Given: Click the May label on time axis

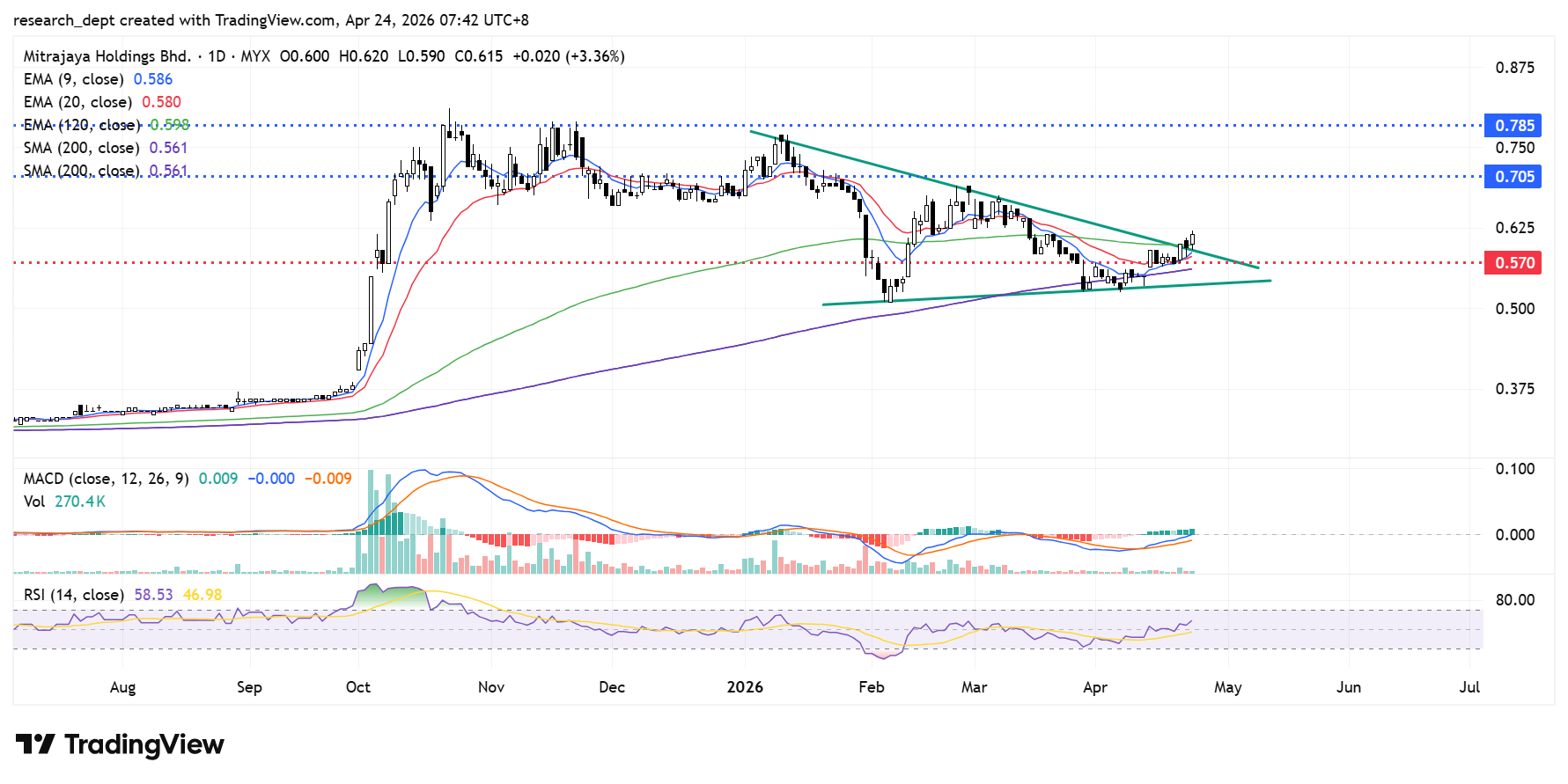Looking at the screenshot, I should click(x=1227, y=687).
